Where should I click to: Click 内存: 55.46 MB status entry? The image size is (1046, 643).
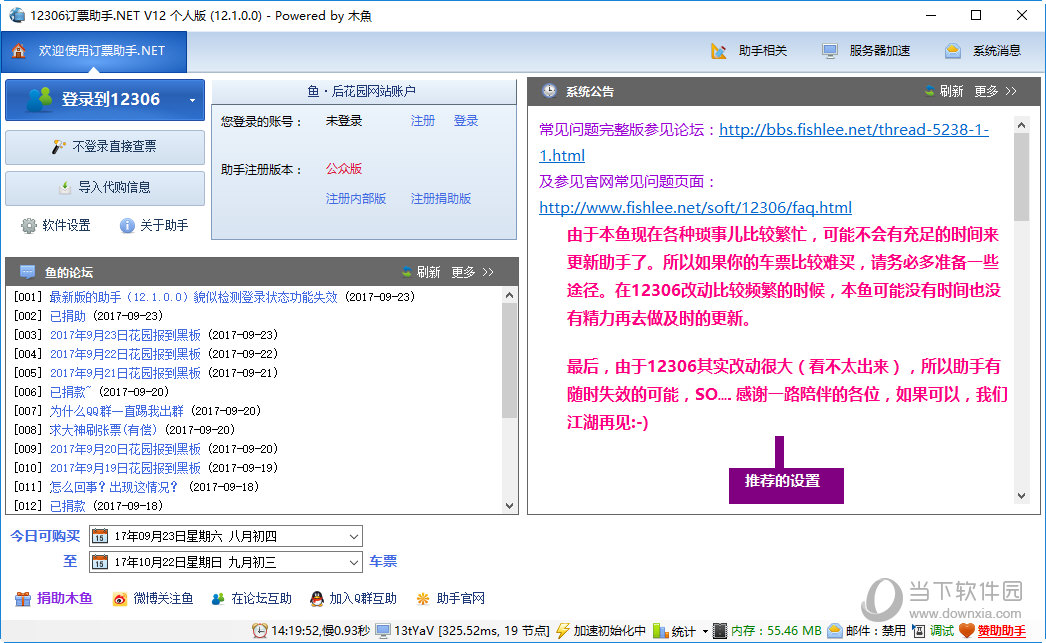tap(767, 630)
